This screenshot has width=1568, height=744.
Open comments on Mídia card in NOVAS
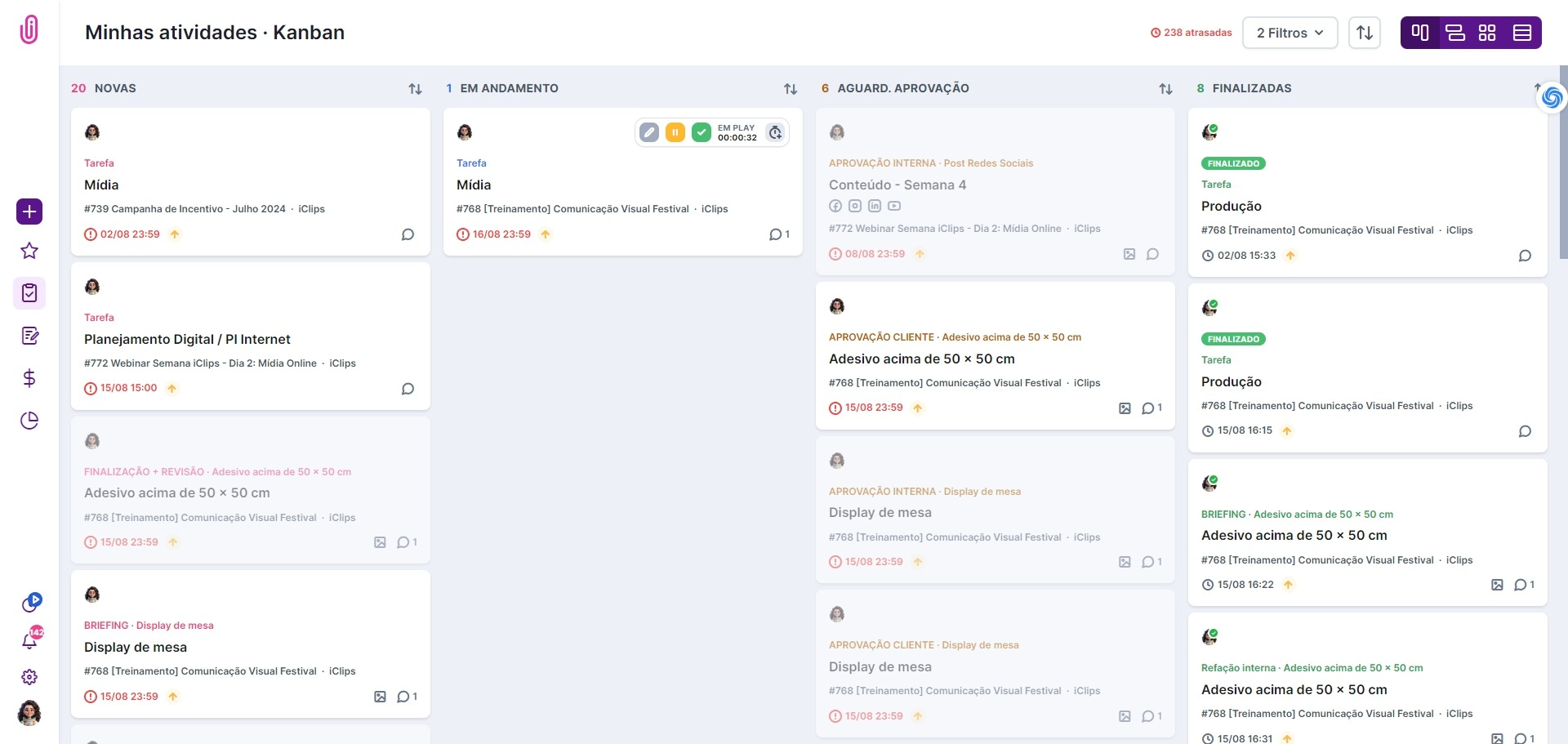(x=408, y=234)
